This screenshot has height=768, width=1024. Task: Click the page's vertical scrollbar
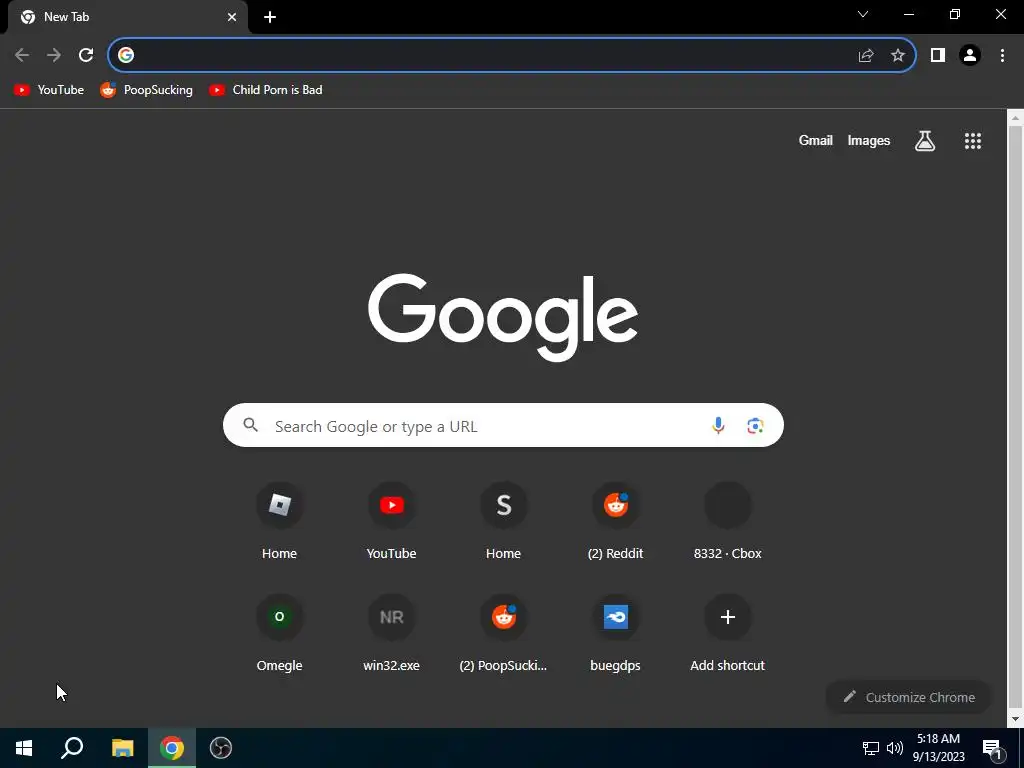[1015, 418]
